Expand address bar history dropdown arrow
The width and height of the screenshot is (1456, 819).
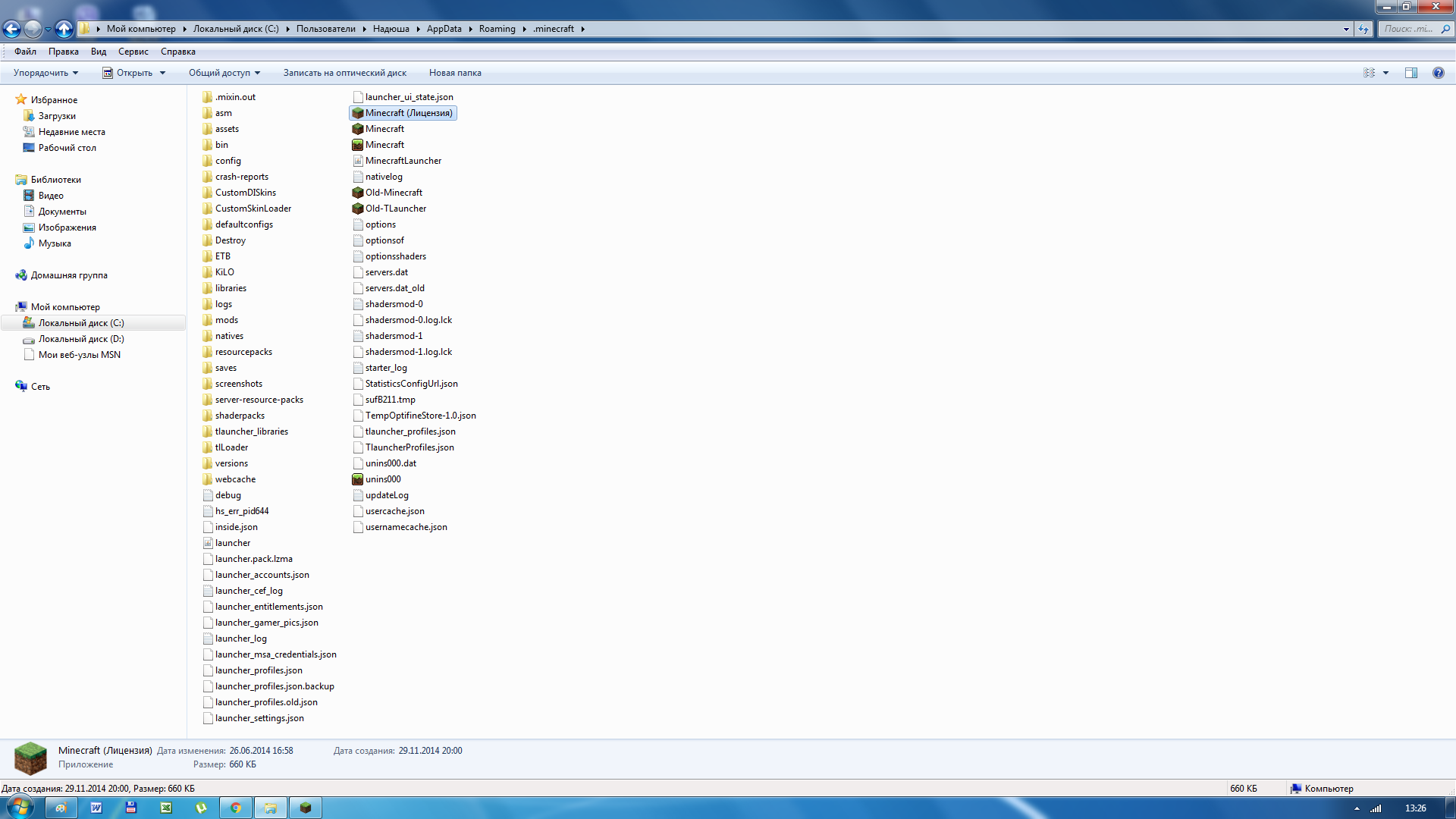(1346, 29)
